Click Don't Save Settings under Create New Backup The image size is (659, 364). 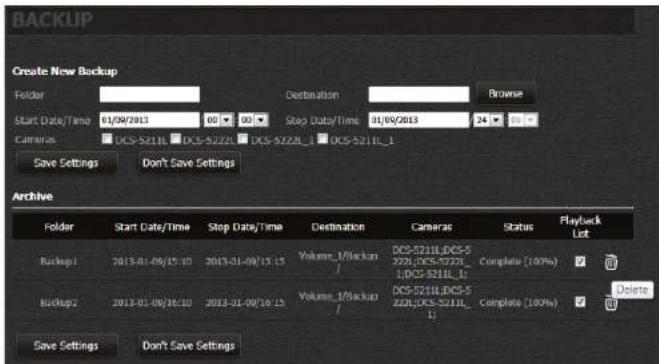(189, 163)
